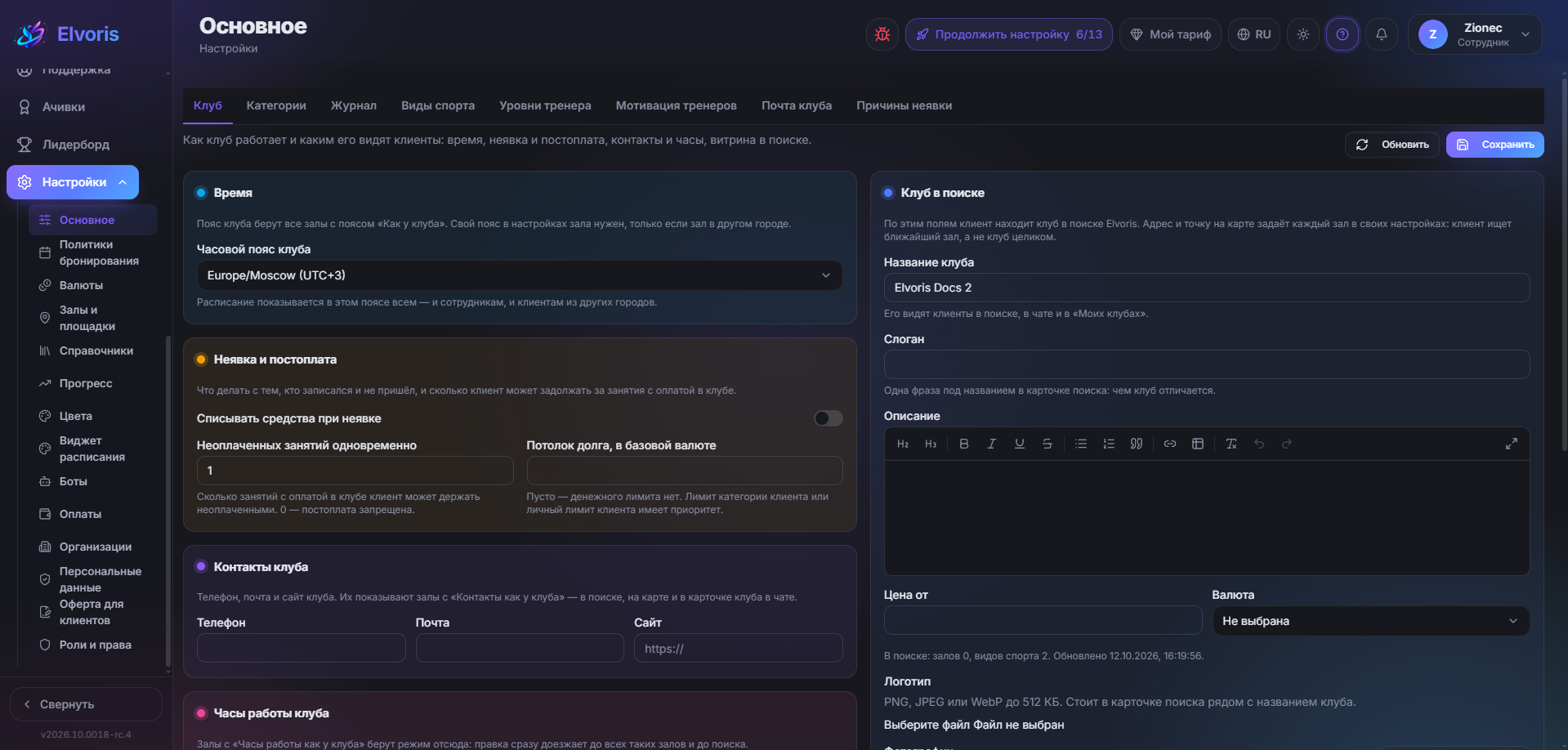The image size is (1568, 750).
Task: Open the club time zone dropdown
Action: (x=520, y=275)
